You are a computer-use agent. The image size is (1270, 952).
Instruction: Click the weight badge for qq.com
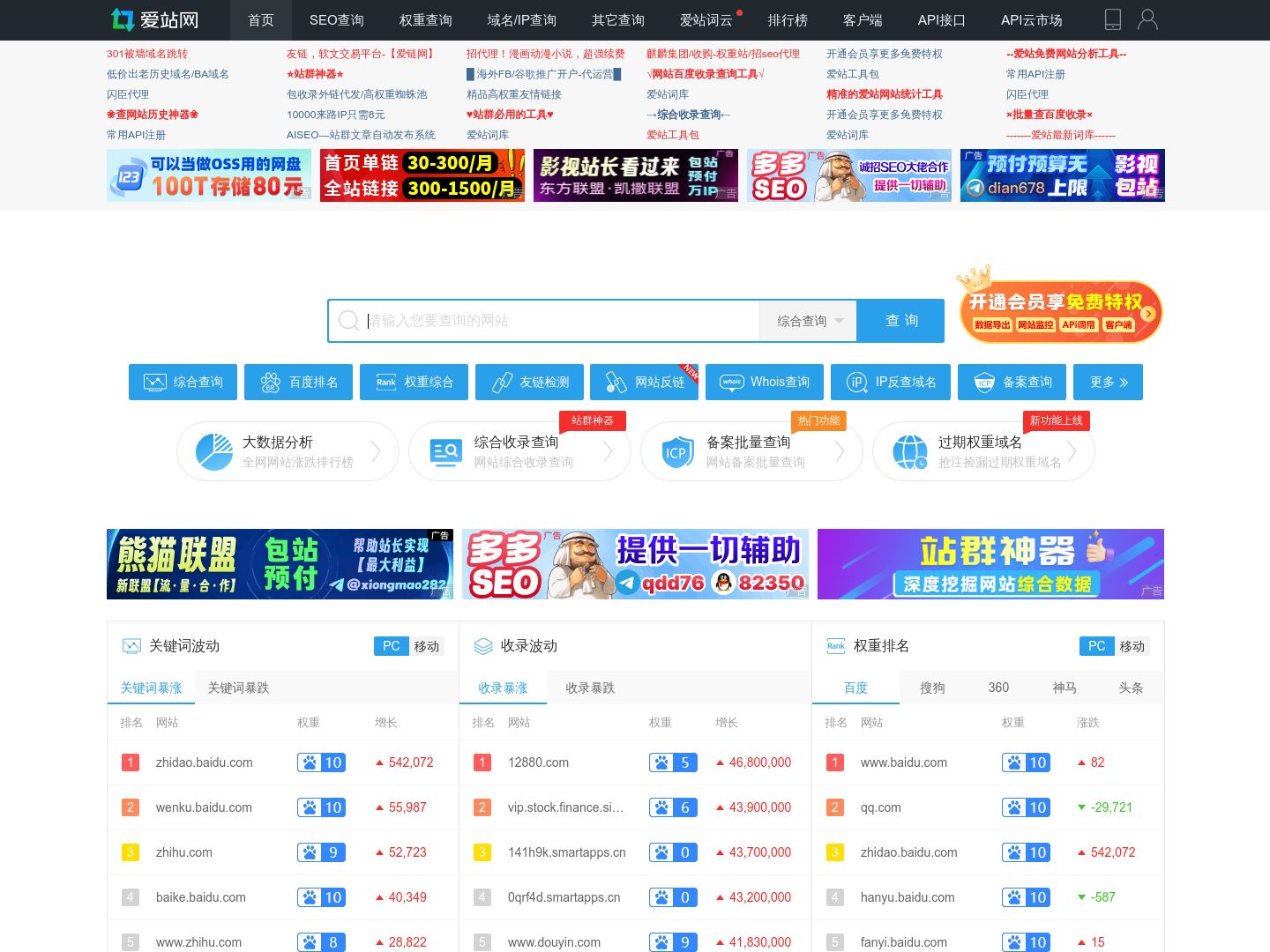tap(1026, 807)
